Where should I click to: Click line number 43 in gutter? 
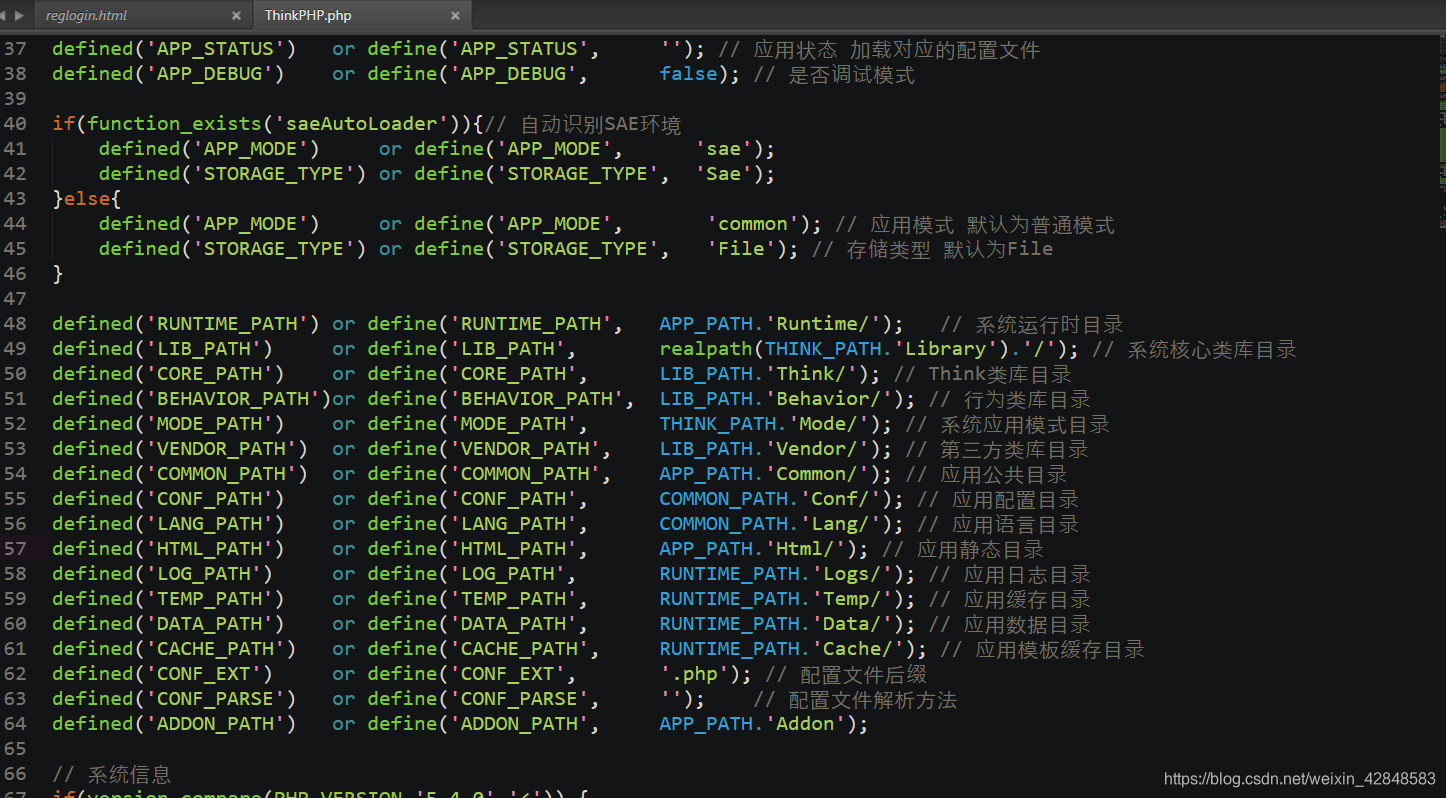[x=15, y=199]
